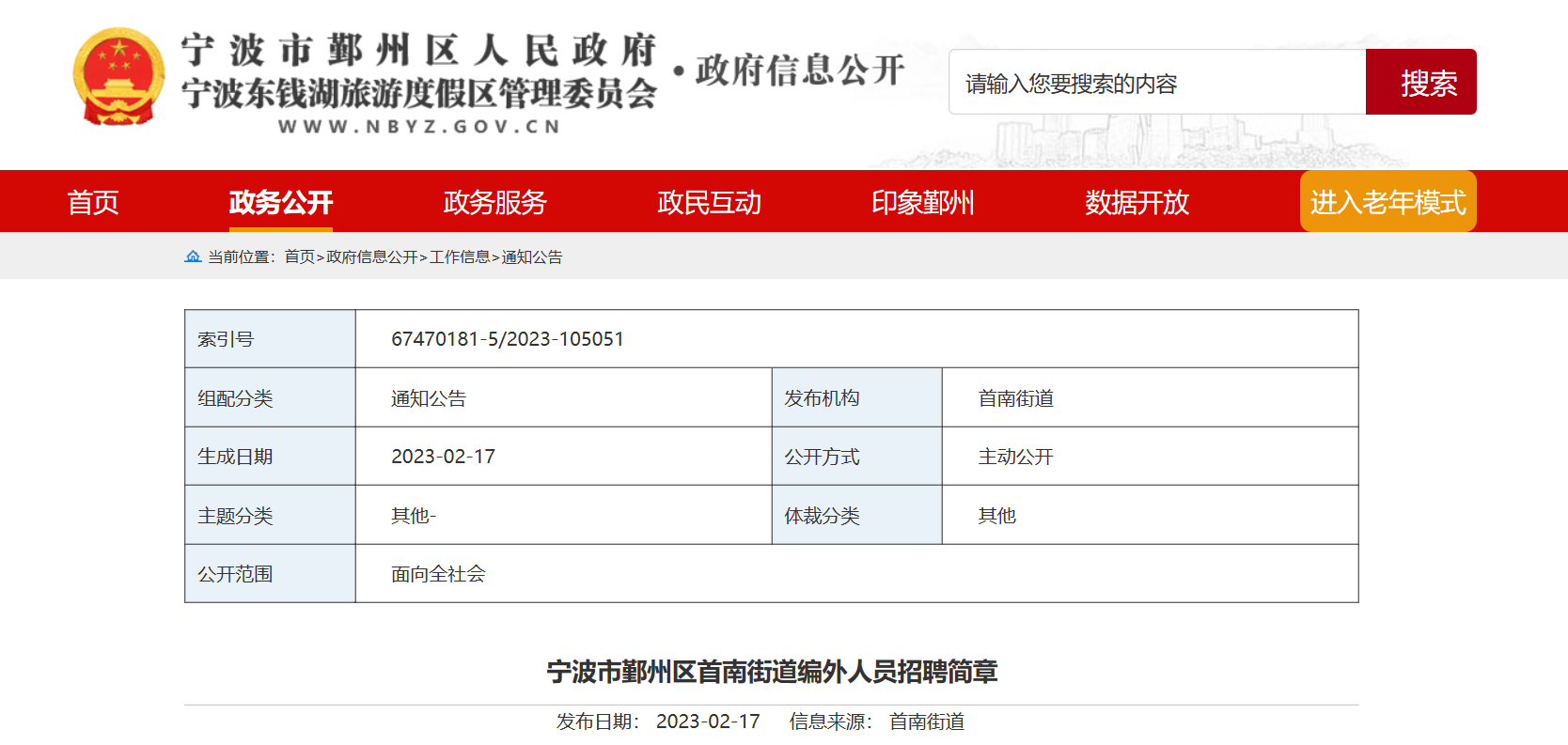Click the national emblem logo
The height and width of the screenshot is (745, 1568).
[x=118, y=77]
